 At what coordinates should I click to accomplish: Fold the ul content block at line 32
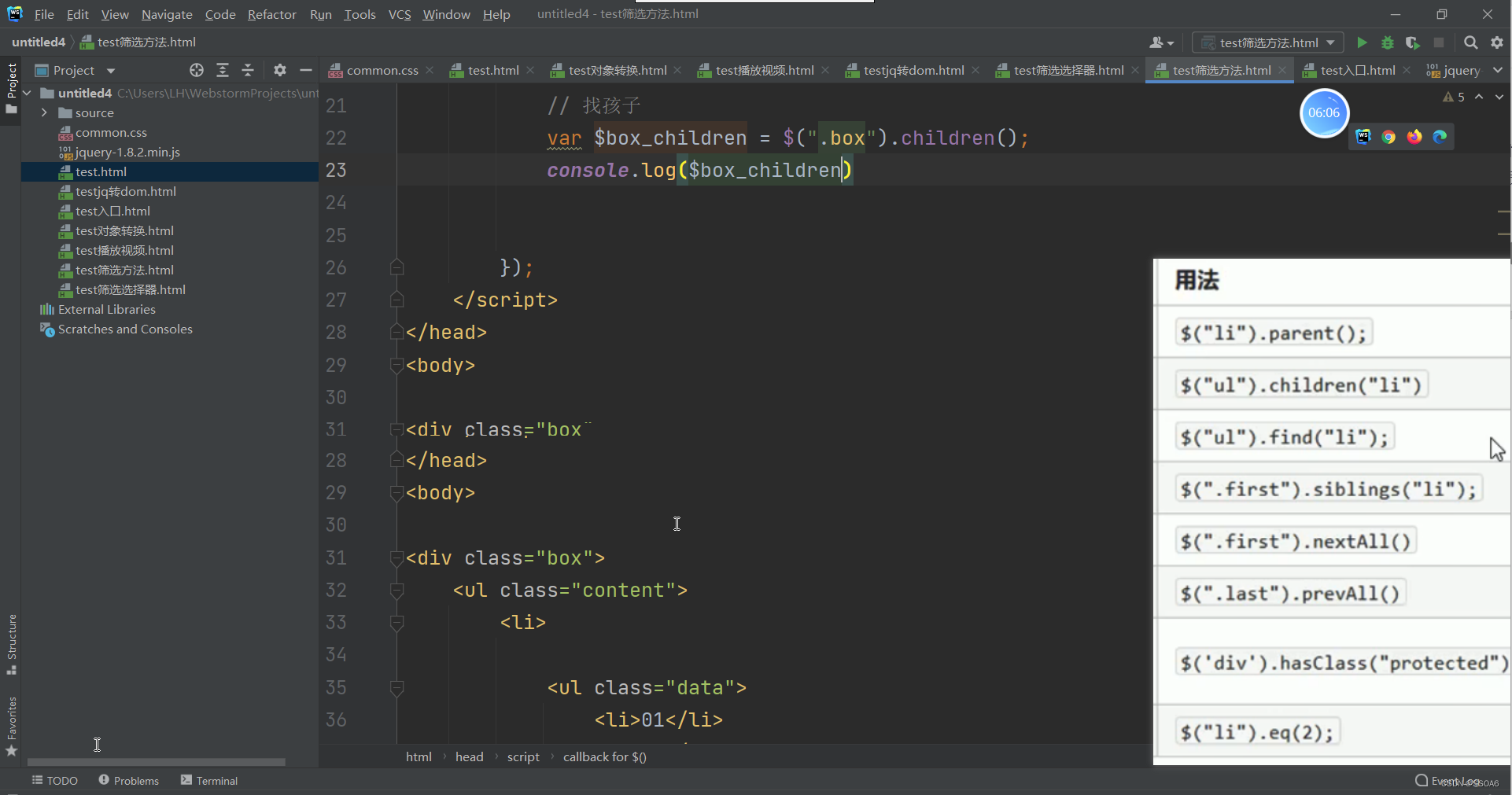(x=397, y=591)
